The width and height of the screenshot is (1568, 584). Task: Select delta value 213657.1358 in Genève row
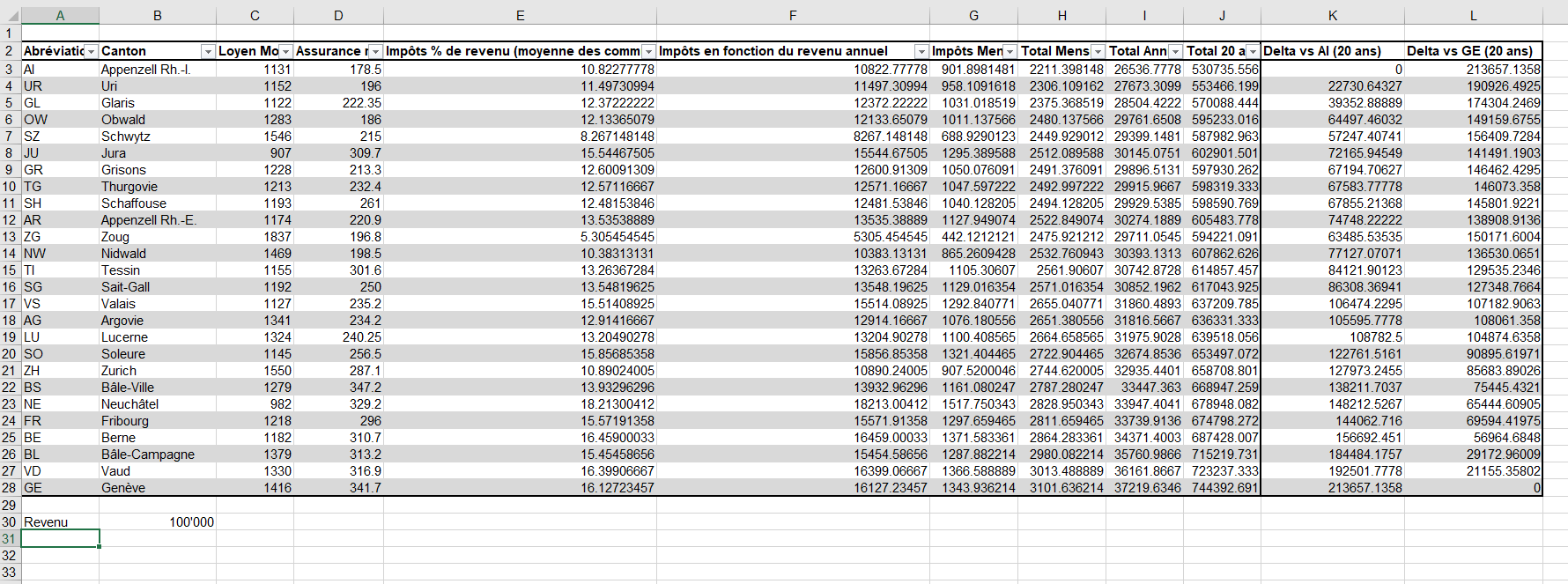(x=1333, y=488)
